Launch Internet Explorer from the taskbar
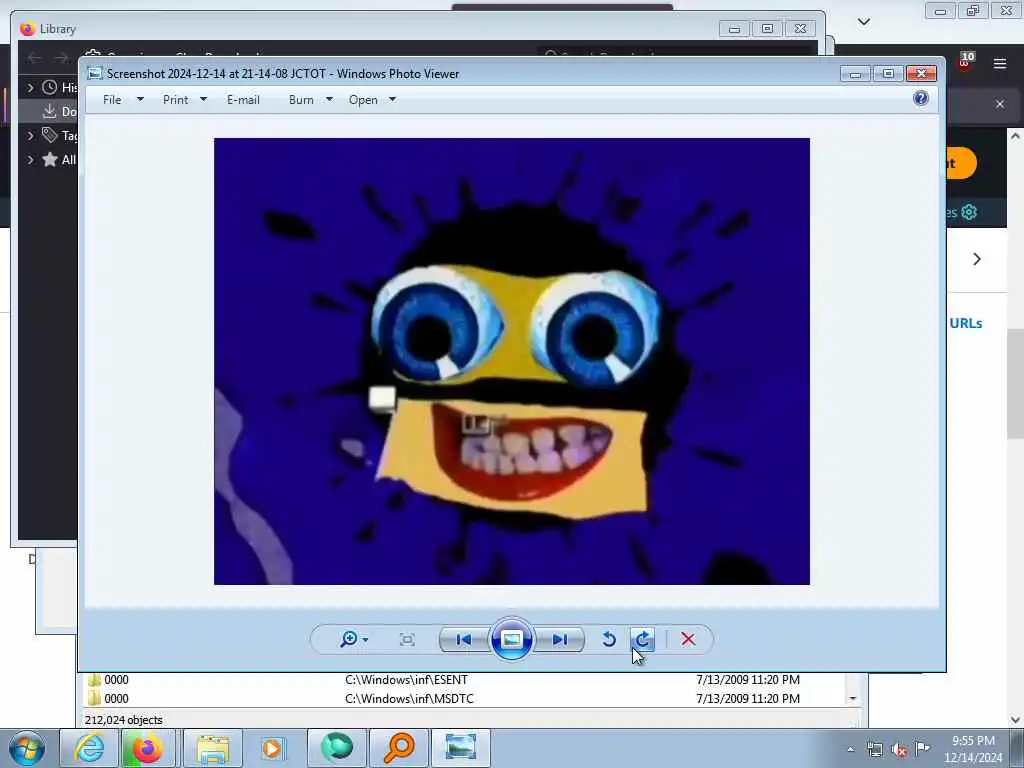The image size is (1024, 768). click(89, 748)
